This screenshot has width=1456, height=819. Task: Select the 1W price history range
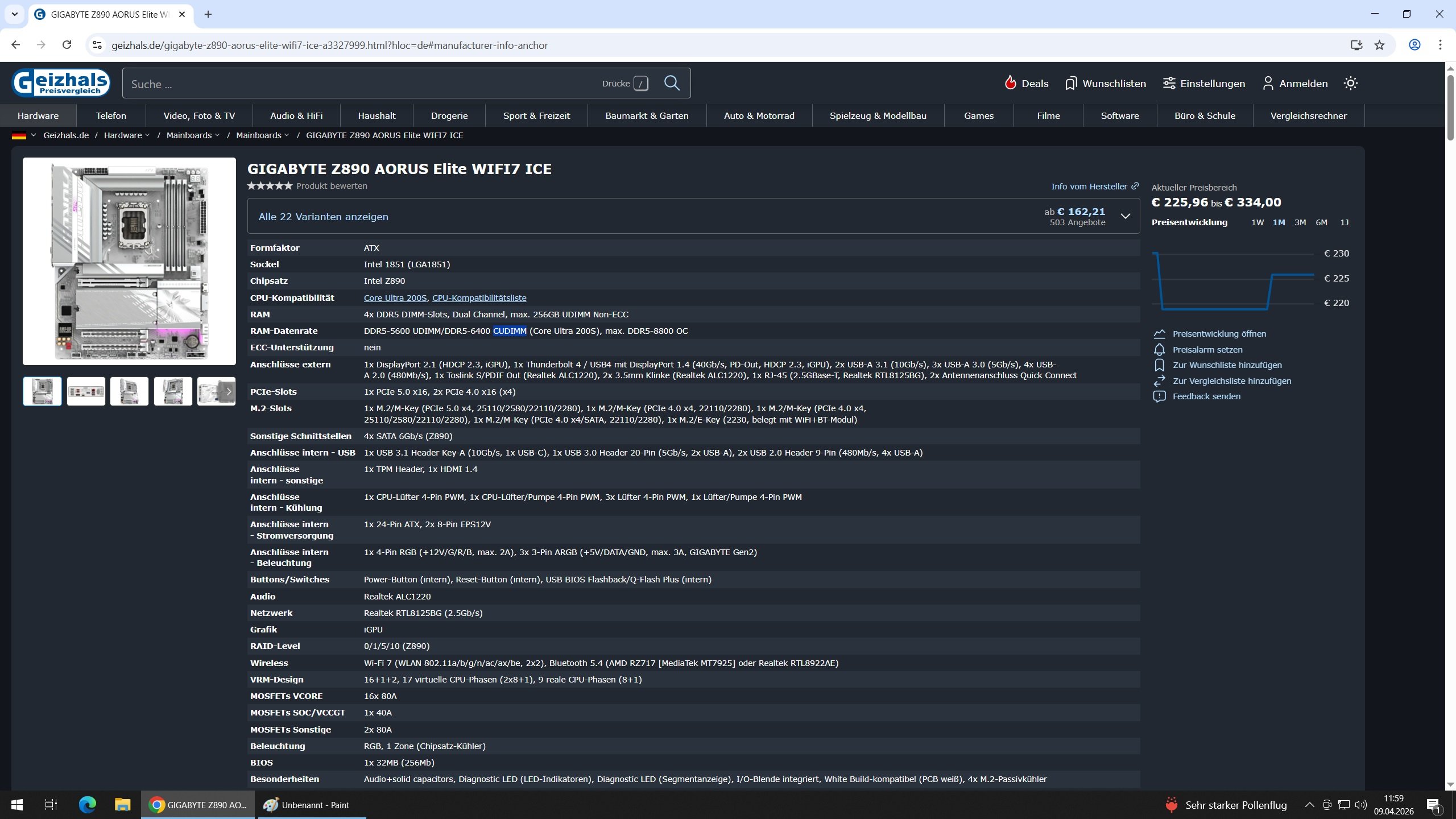coord(1258,222)
